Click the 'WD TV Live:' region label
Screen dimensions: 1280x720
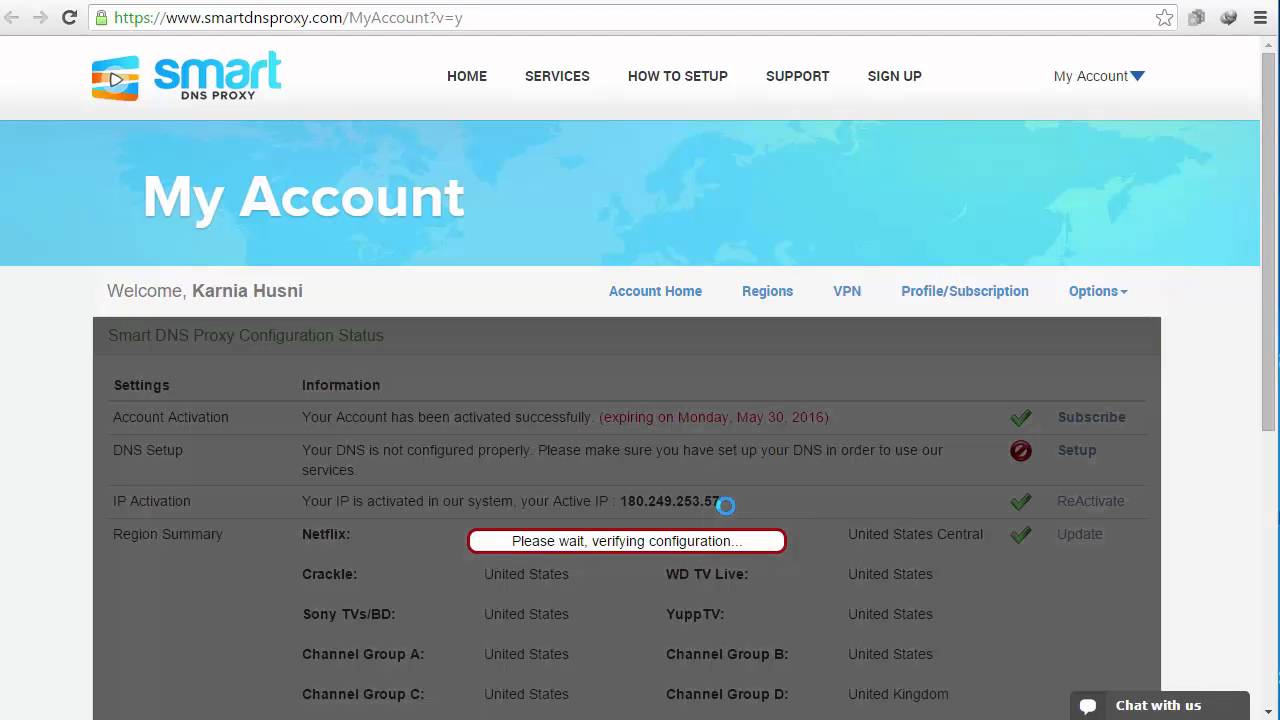(707, 574)
